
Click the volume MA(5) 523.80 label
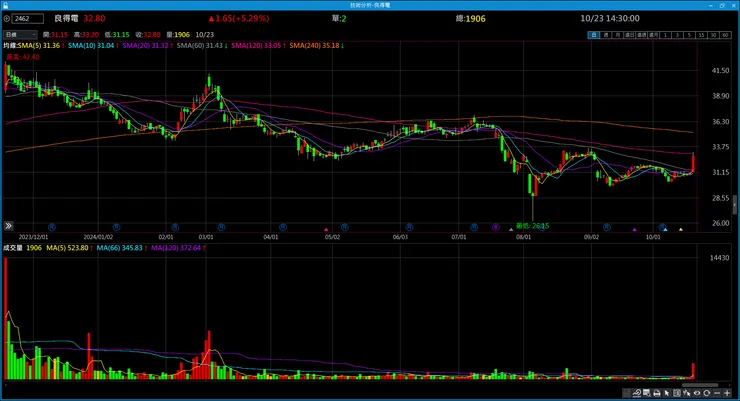click(69, 248)
